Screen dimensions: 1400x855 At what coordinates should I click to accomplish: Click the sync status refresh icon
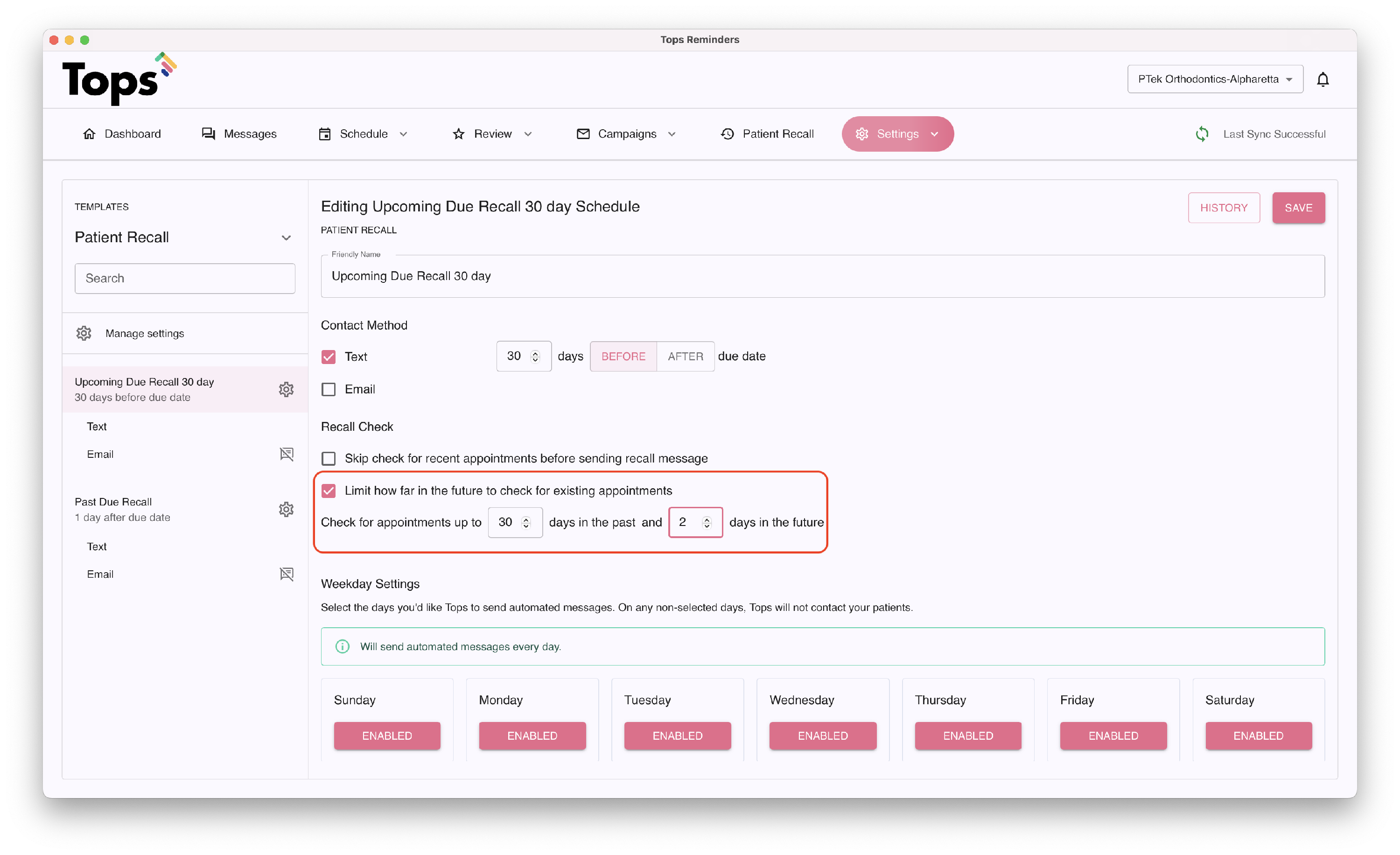click(x=1202, y=134)
